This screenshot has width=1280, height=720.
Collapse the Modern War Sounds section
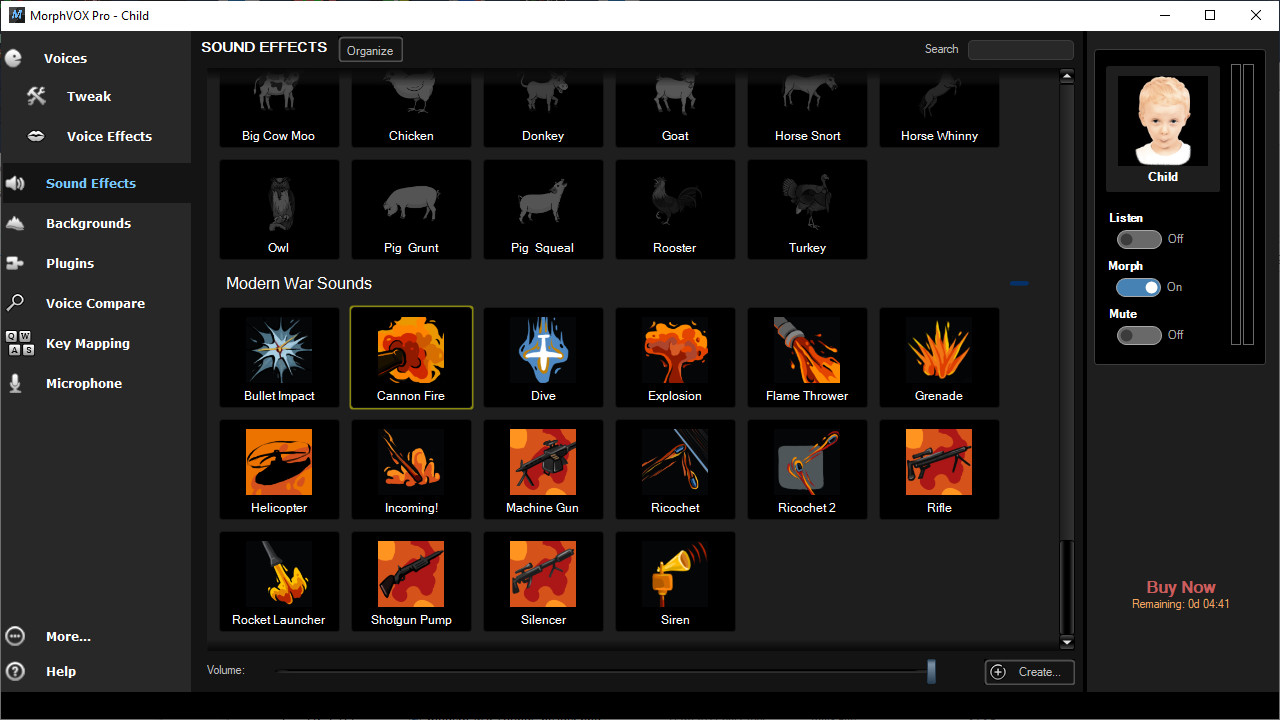coord(1019,284)
